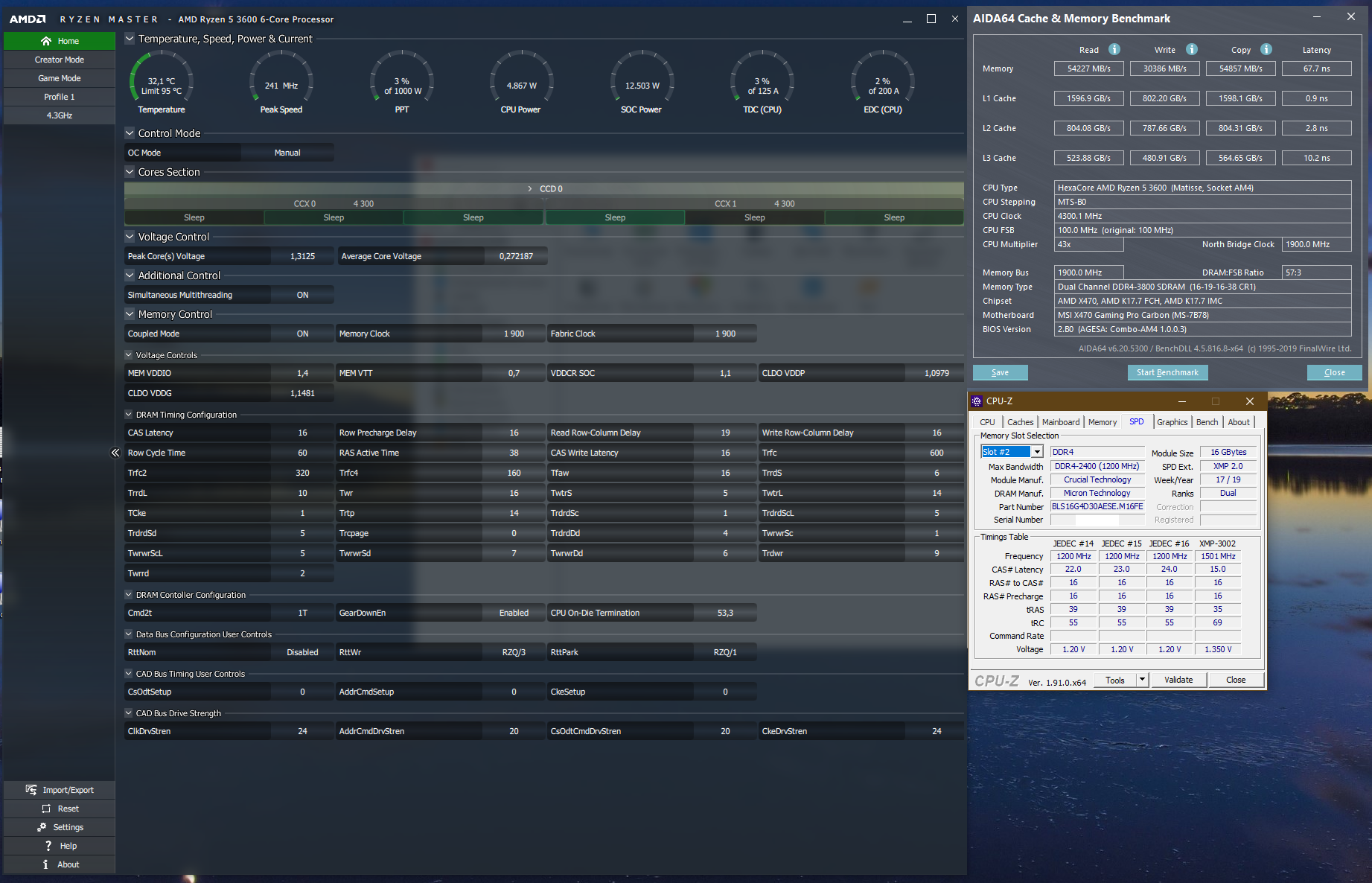
Task: Toggle Coupled Mode ON value
Action: tap(302, 334)
